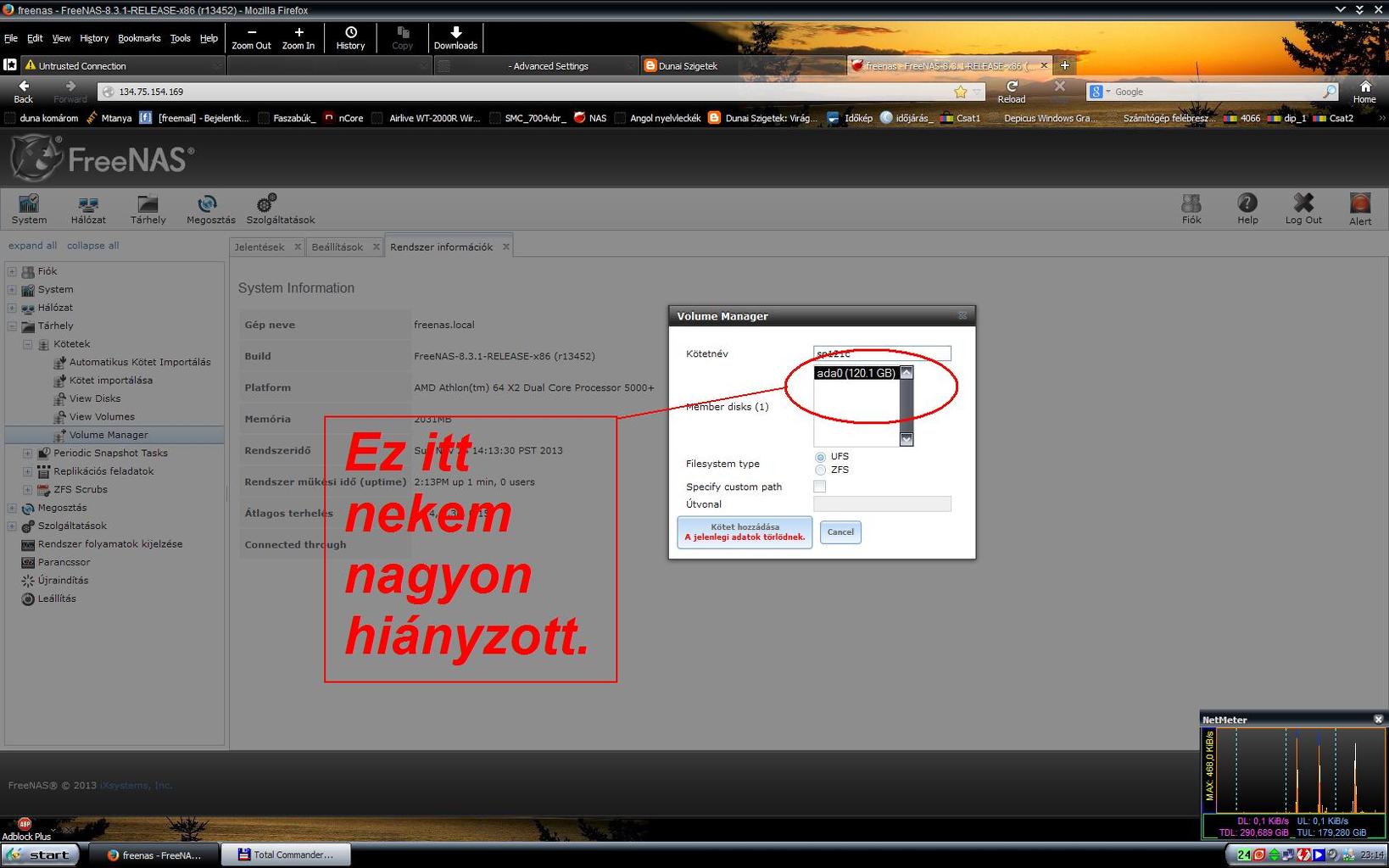Expand the ZFS Scrubs node
Image resolution: width=1389 pixels, height=868 pixels.
point(28,490)
